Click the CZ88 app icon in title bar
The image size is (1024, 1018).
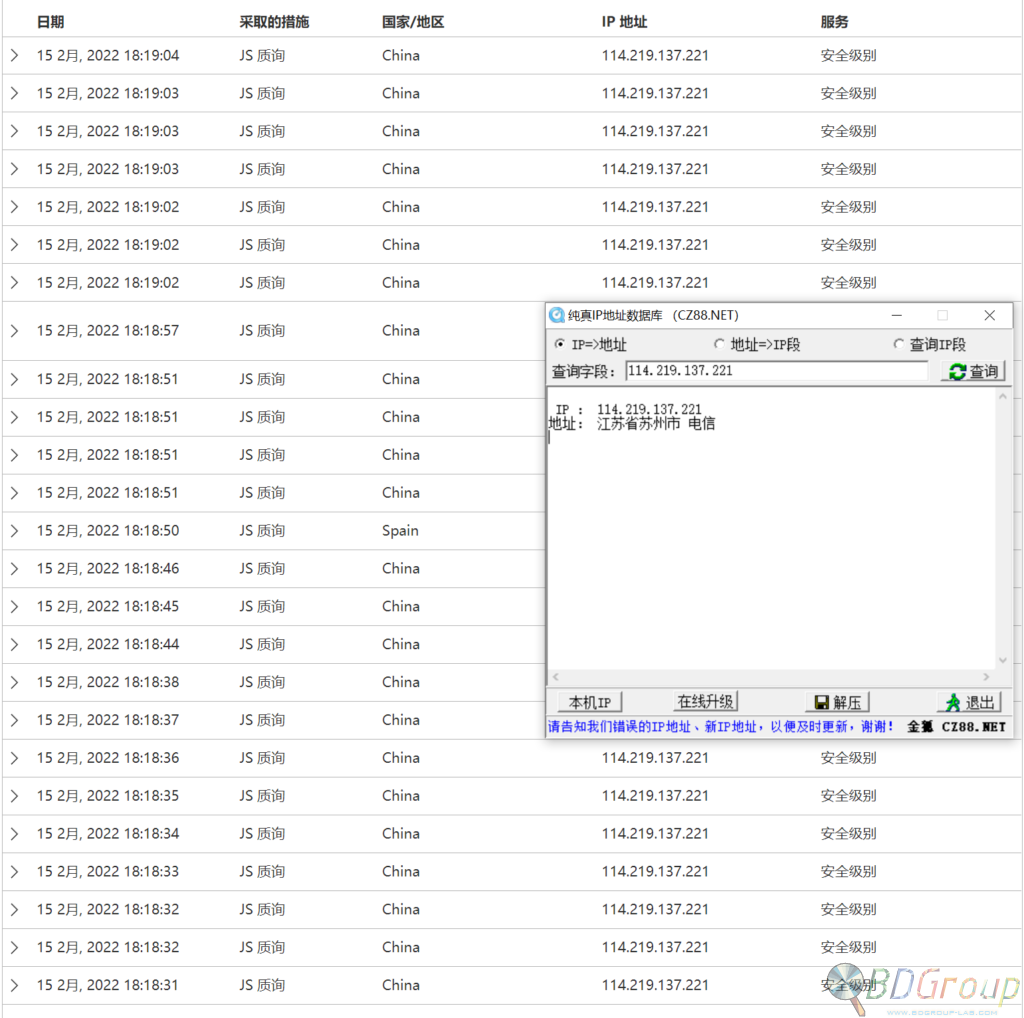tap(556, 315)
